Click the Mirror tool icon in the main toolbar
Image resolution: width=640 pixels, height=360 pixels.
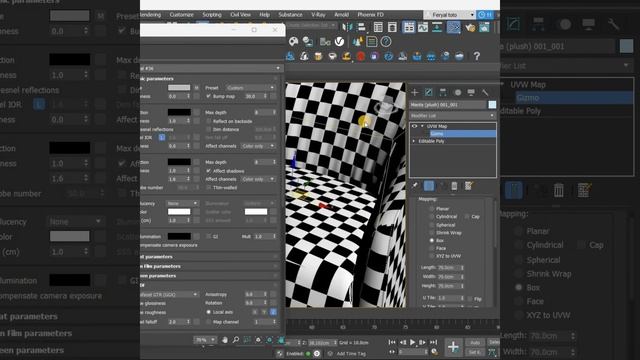(347, 27)
